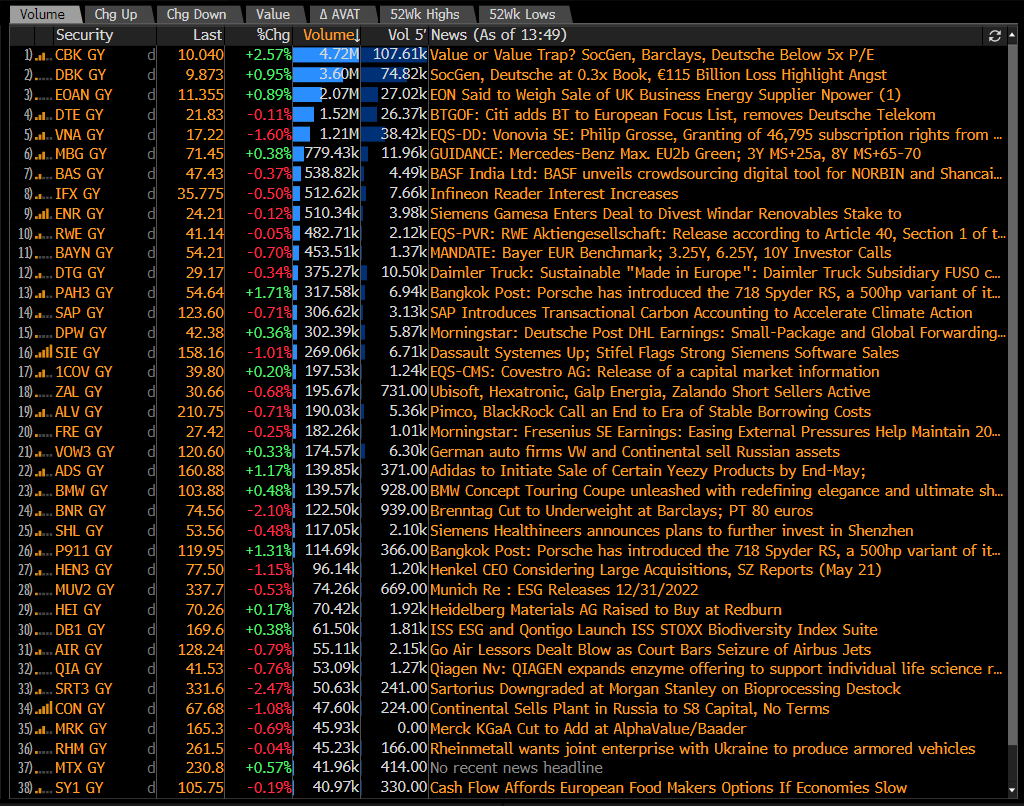Screen dimensions: 1024x806
Task: Click 'No recent news headline' for MTX GY
Action: coord(516,768)
